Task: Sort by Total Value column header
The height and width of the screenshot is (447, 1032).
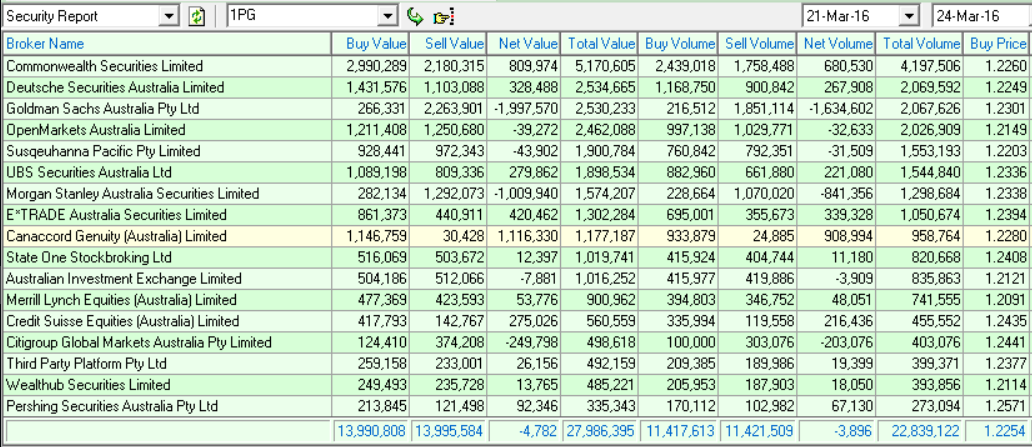Action: 599,44
